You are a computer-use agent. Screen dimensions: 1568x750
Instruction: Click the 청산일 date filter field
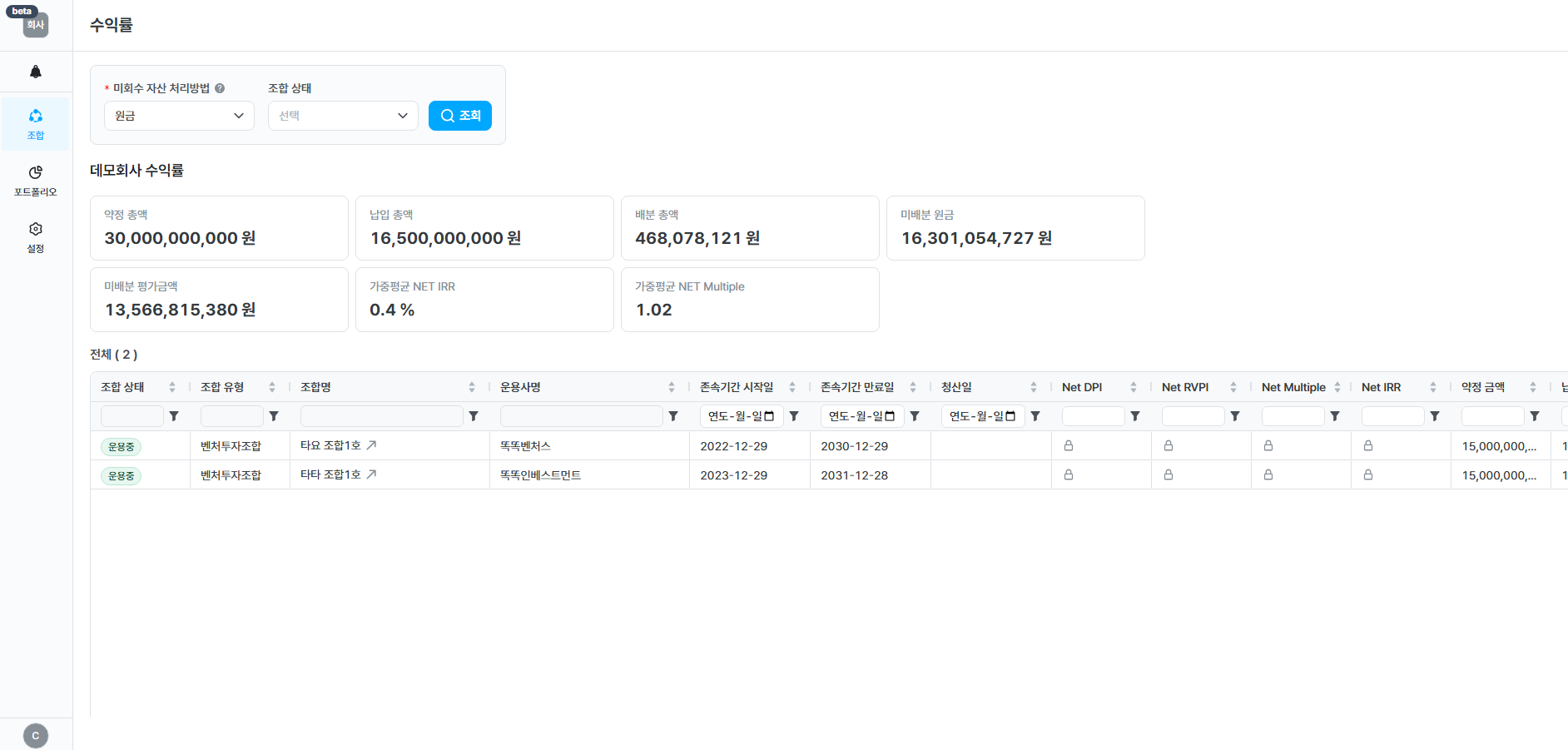(x=982, y=416)
